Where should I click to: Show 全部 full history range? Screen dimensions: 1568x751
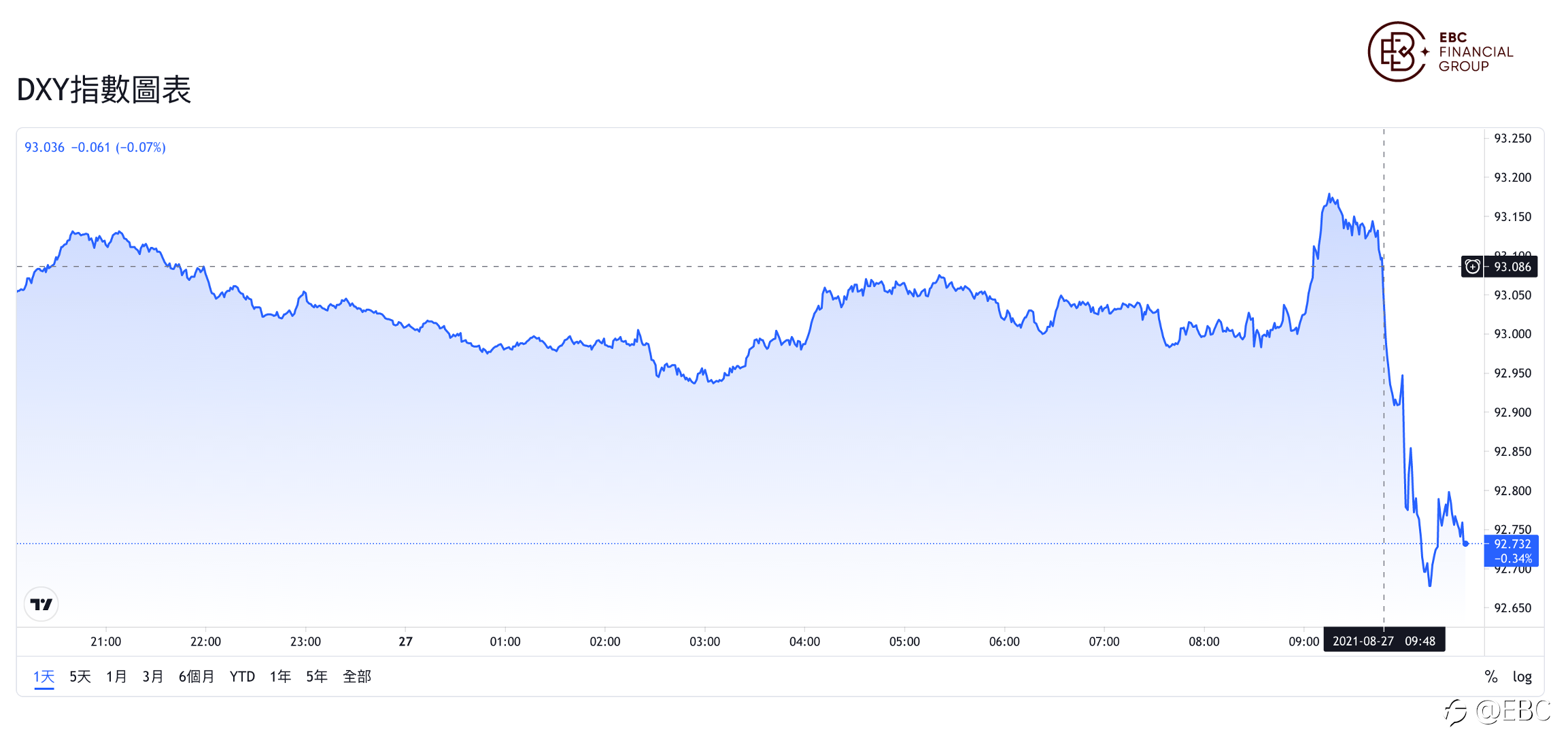pos(357,677)
